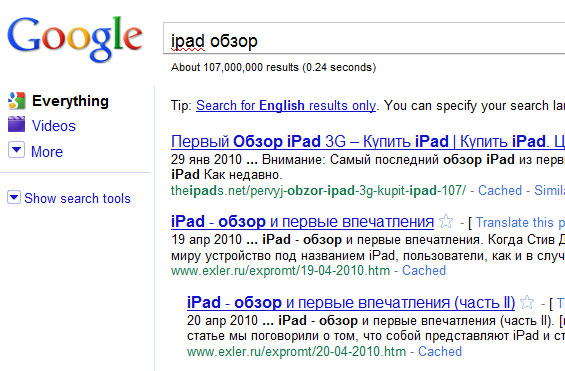Open 'Первый Обзор iPad 3G' result
The height and width of the screenshot is (371, 565).
coord(368,141)
